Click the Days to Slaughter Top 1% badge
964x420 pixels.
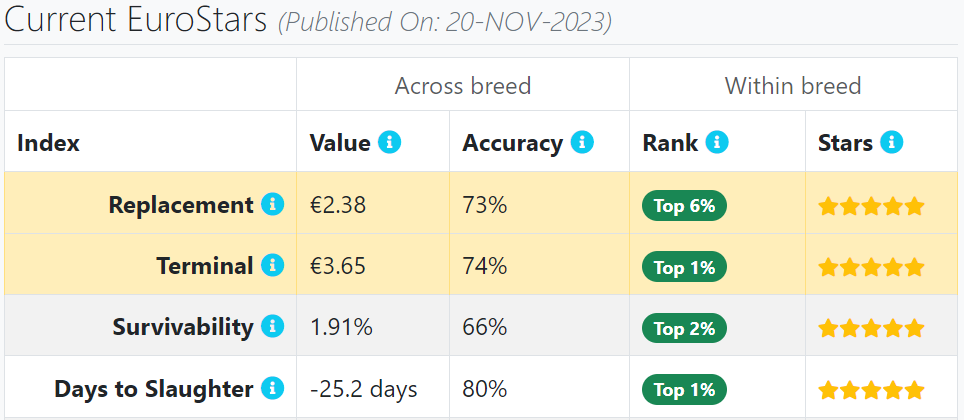[x=684, y=390]
